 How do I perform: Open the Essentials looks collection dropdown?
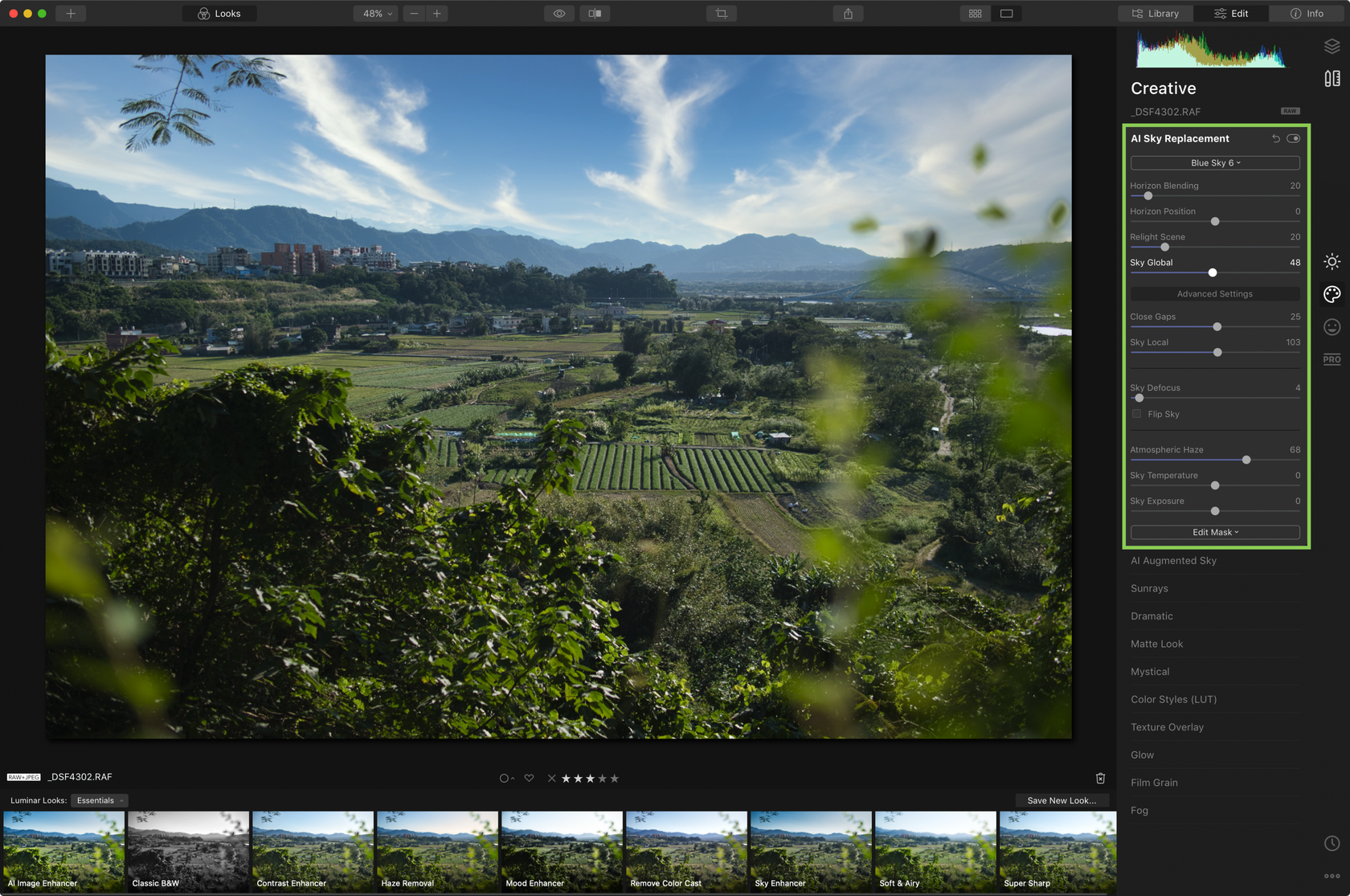[x=100, y=800]
